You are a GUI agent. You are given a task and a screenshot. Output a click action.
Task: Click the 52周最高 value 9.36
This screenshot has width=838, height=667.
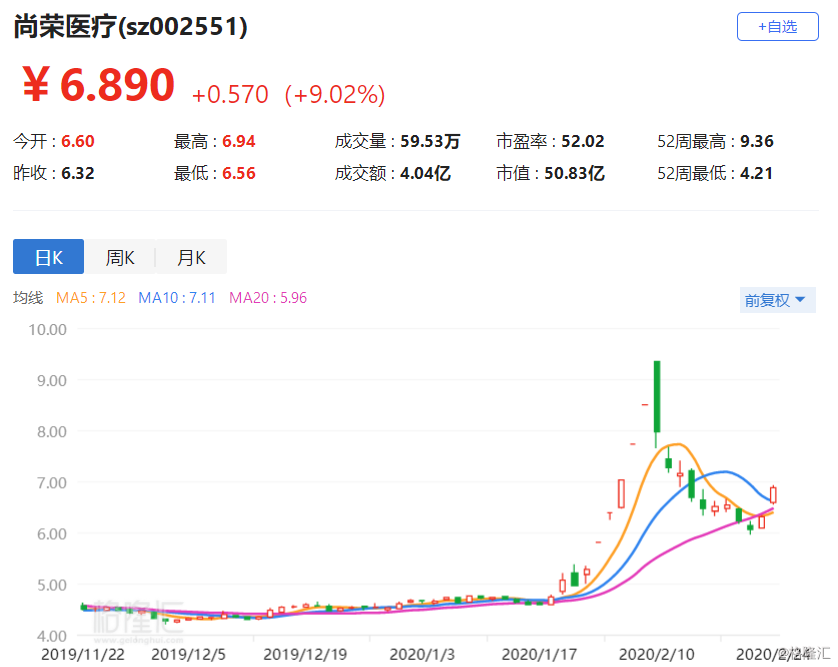pos(756,141)
